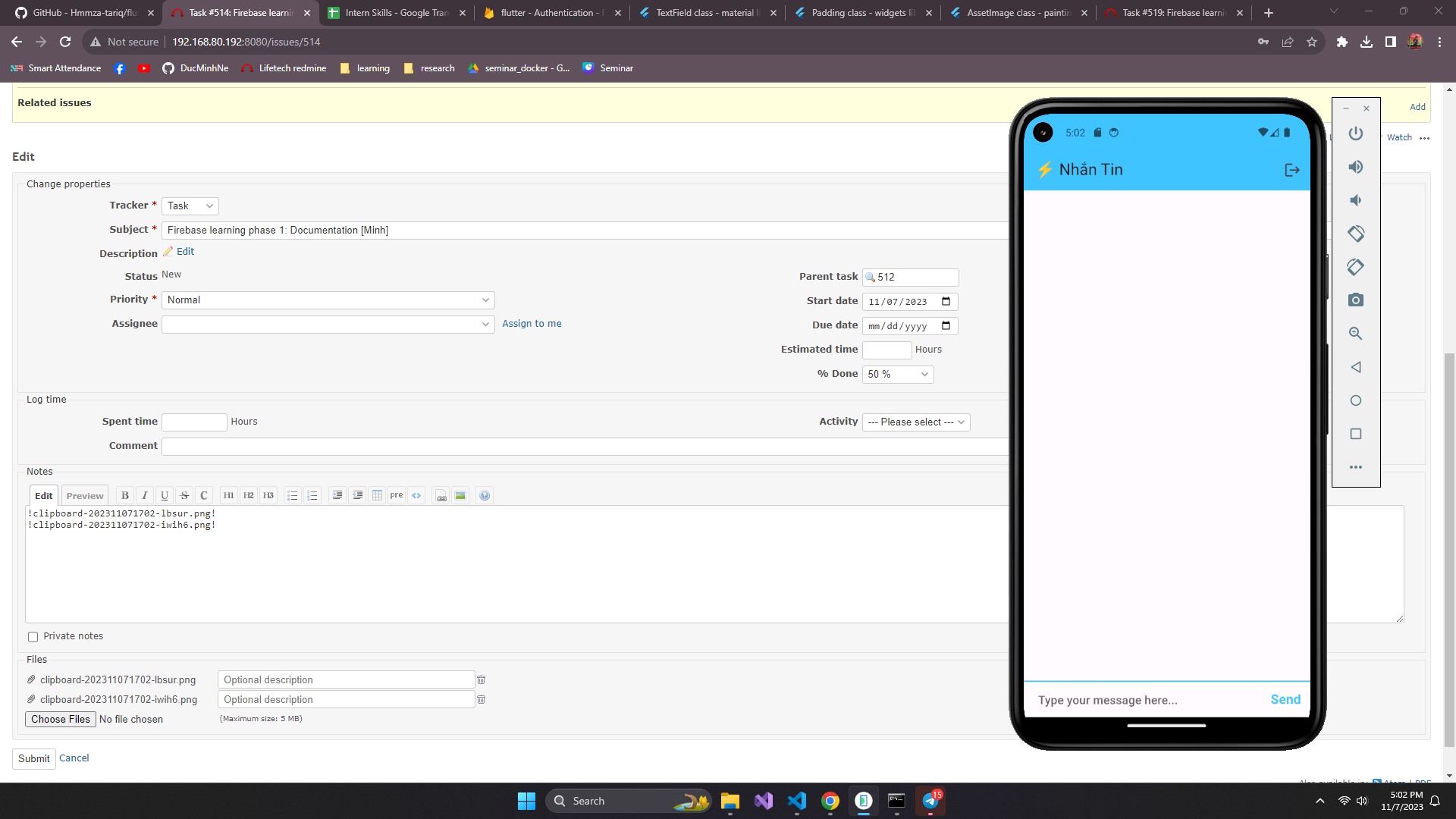The image size is (1456, 819).
Task: Click the Assign to me link
Action: [532, 324]
